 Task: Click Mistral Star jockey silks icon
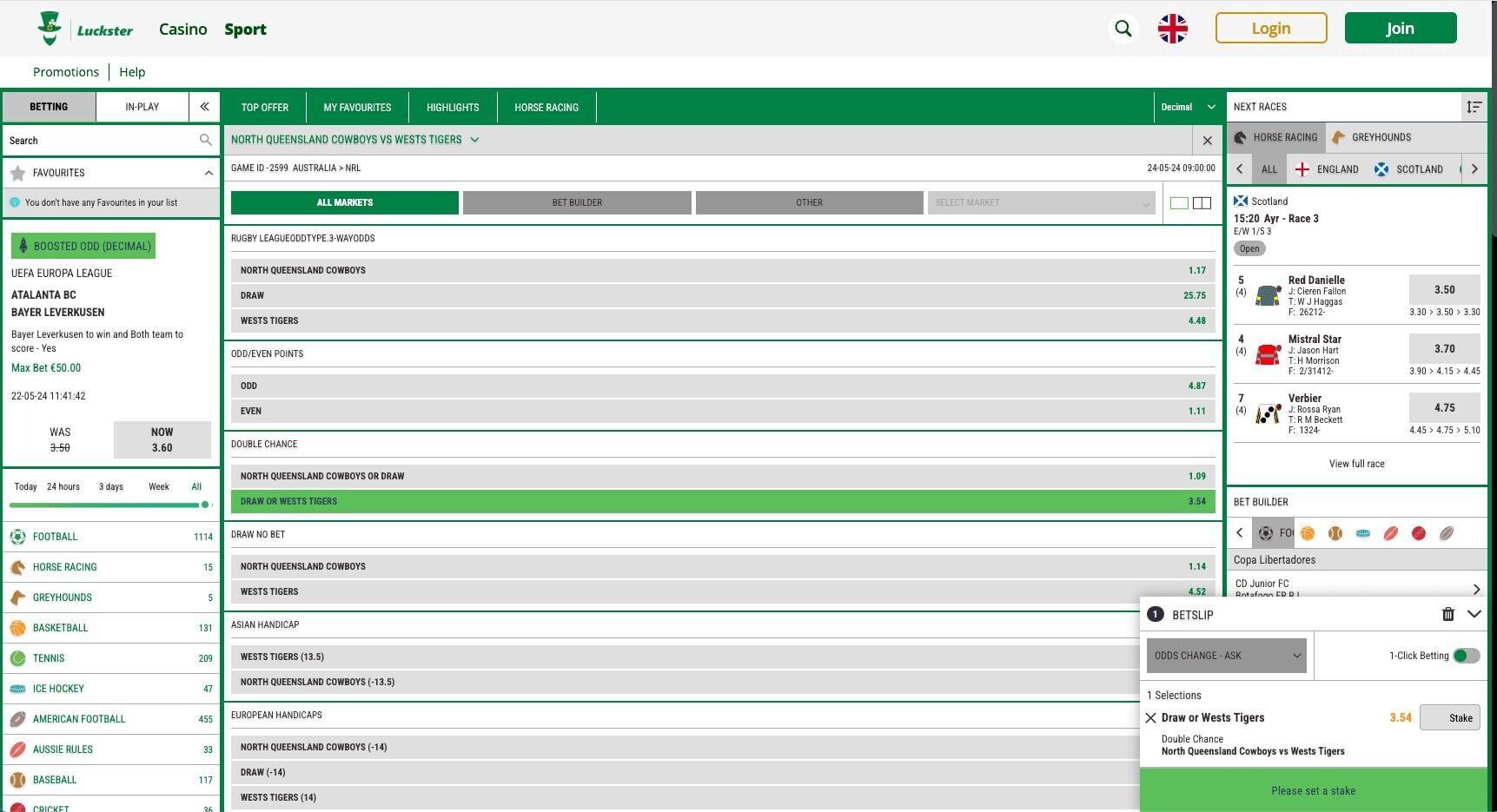point(1268,354)
